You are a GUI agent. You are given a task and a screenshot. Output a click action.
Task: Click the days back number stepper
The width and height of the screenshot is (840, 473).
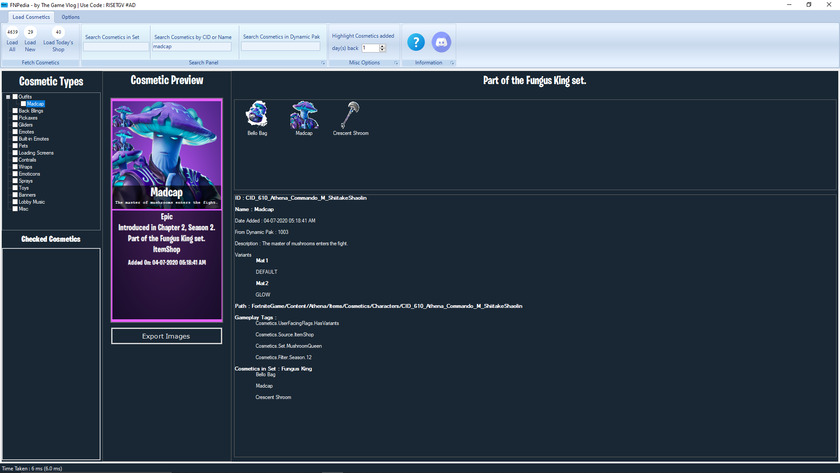[x=382, y=48]
